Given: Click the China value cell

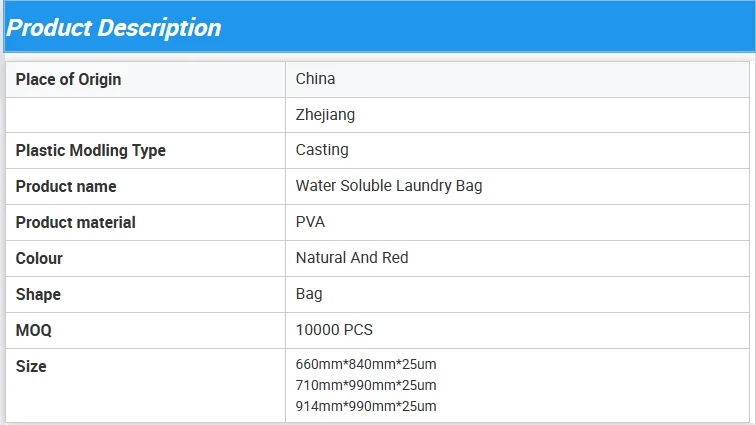Looking at the screenshot, I should 316,79.
